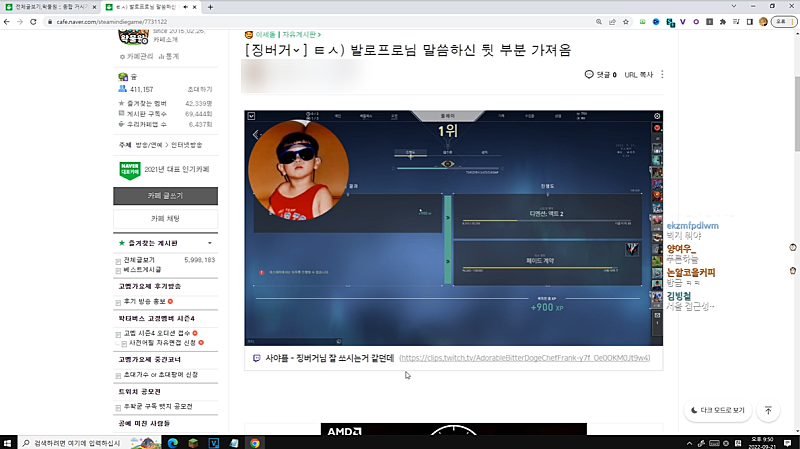This screenshot has height=449, width=800.
Task: Show hidden system tray icons chevron
Action: 689,443
